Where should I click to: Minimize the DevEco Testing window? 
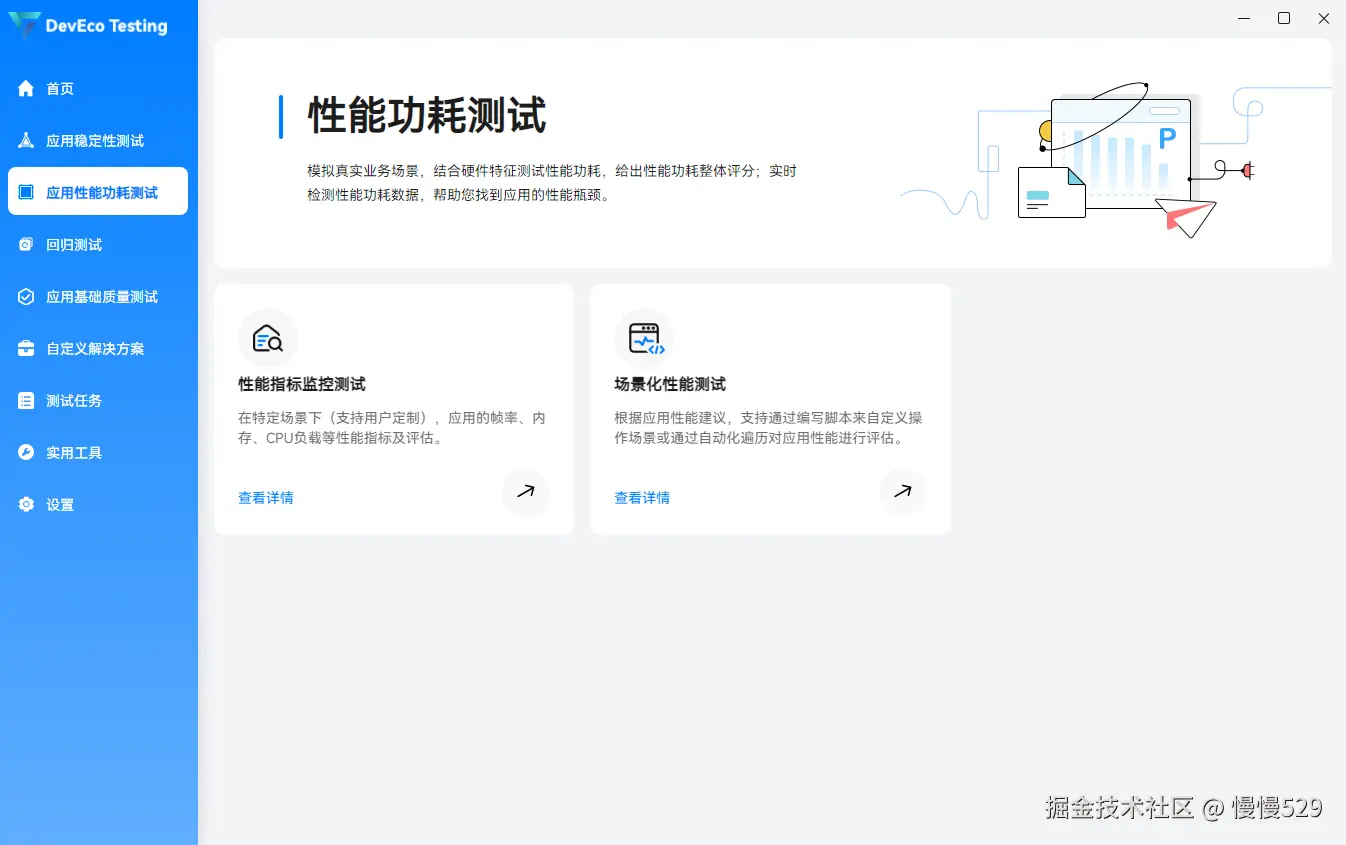[1244, 18]
